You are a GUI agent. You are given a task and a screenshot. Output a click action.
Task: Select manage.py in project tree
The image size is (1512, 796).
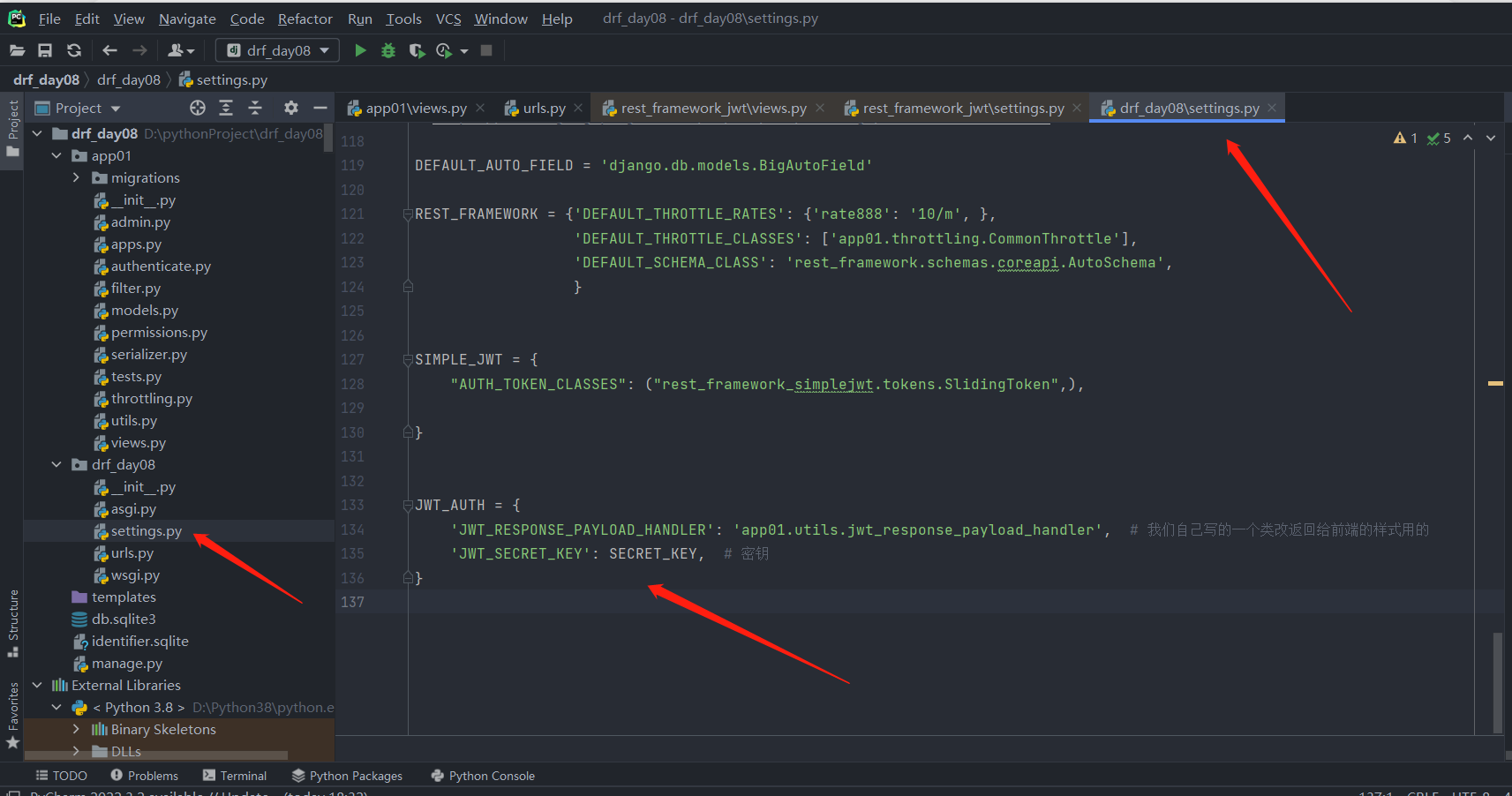(x=127, y=663)
